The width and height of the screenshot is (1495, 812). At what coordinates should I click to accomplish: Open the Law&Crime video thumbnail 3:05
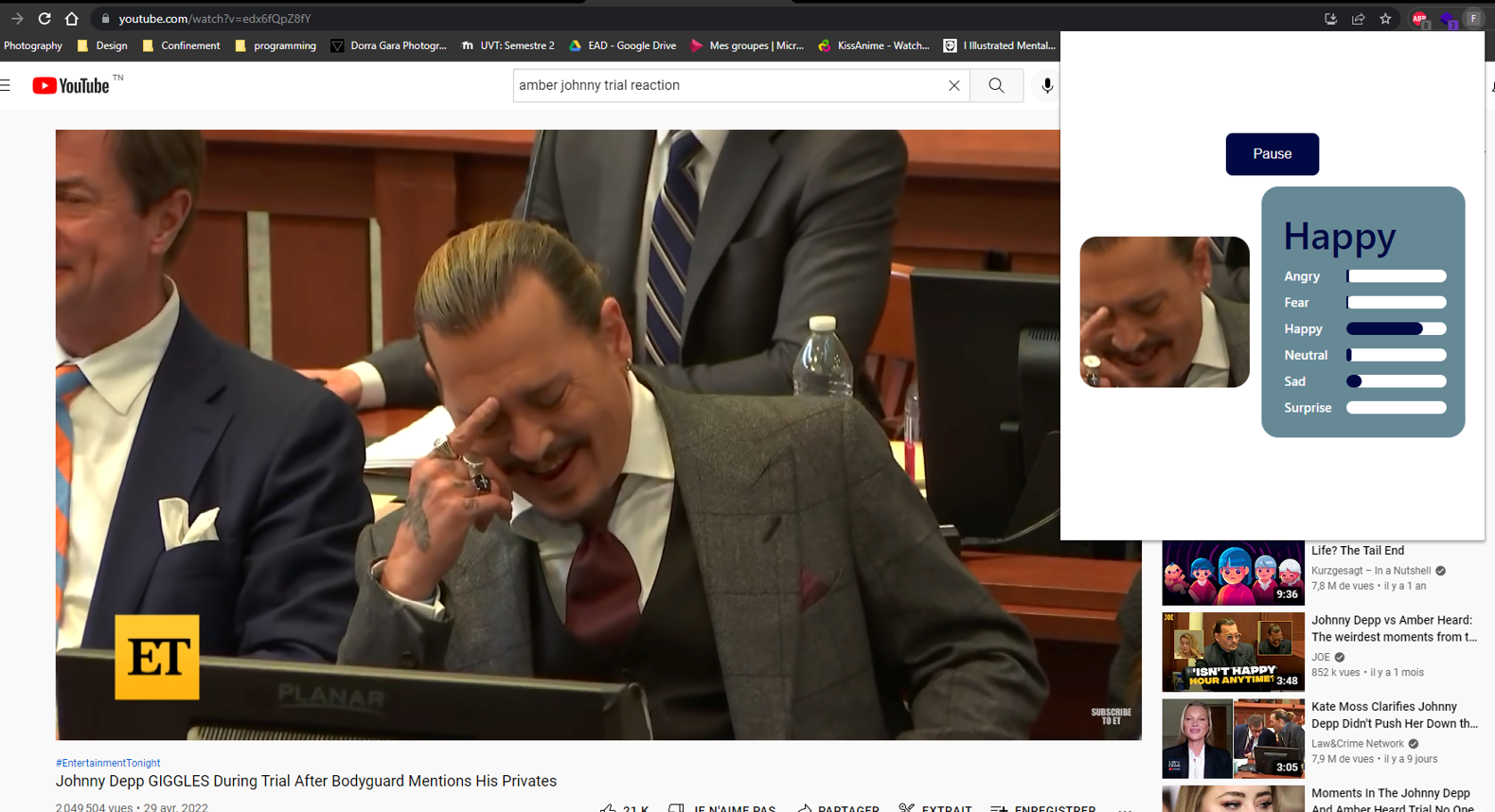pyautogui.click(x=1233, y=739)
